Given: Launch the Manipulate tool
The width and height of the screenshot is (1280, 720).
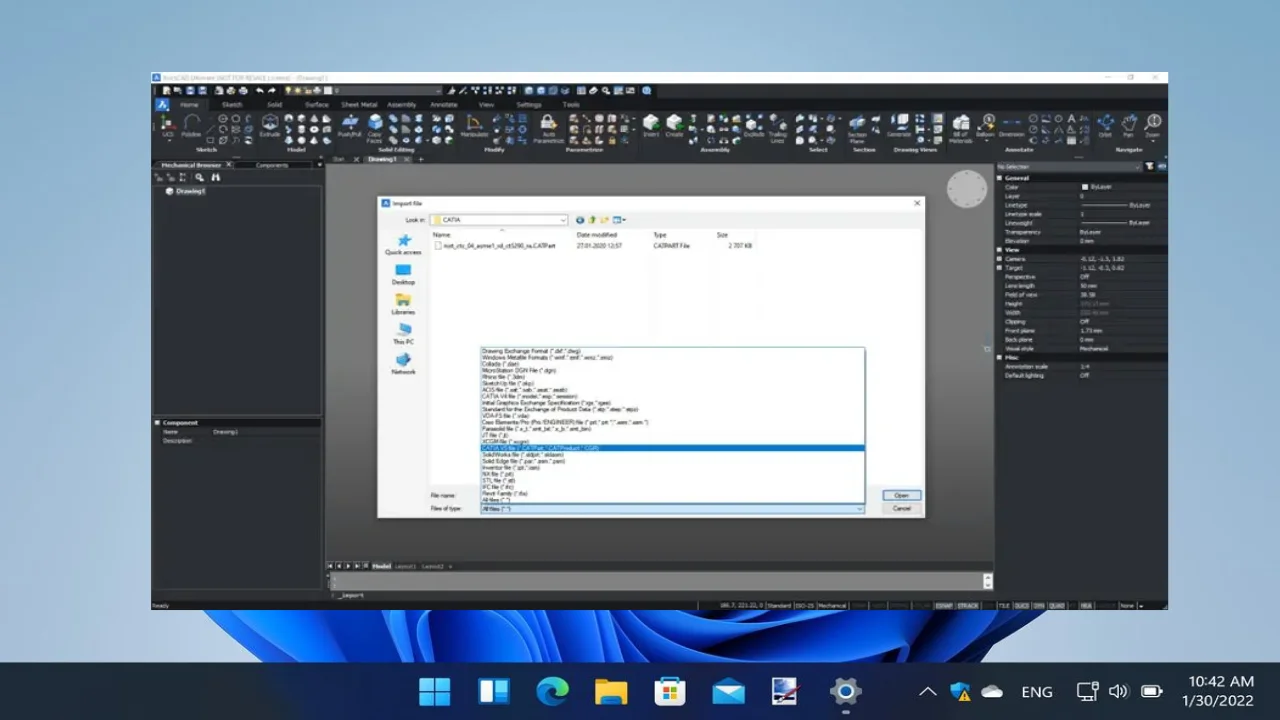Looking at the screenshot, I should pyautogui.click(x=474, y=126).
